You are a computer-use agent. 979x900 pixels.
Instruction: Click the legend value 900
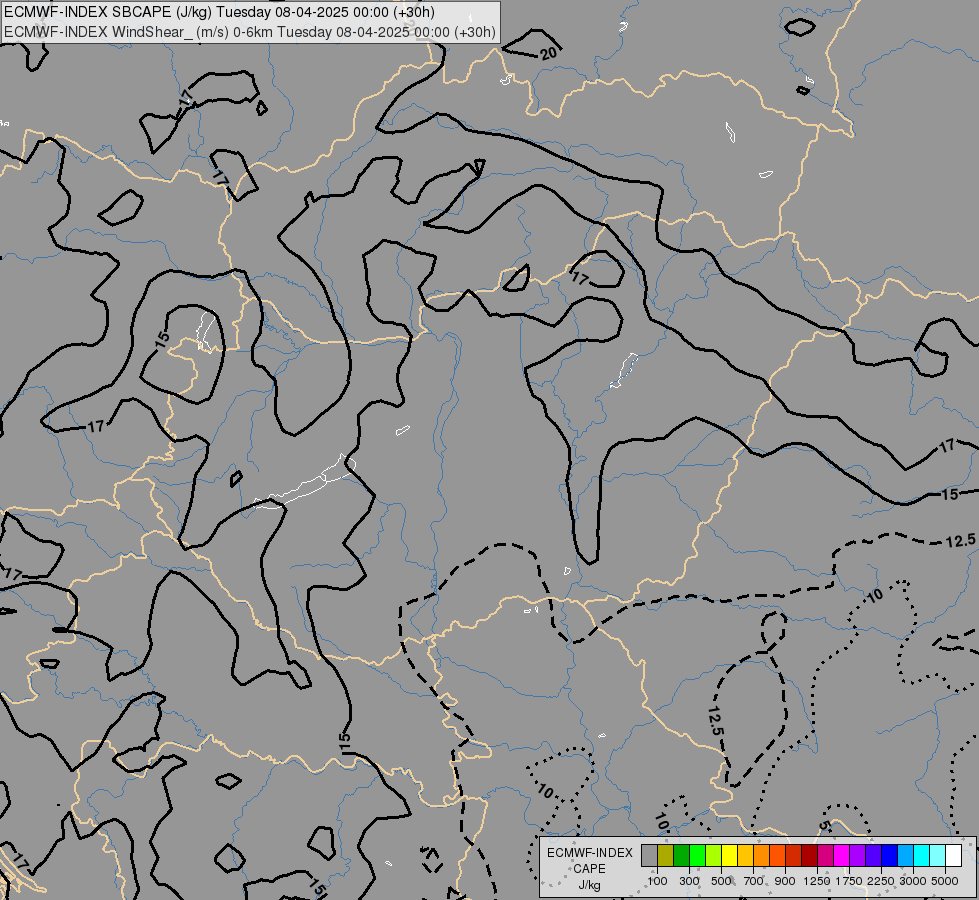[x=785, y=881]
